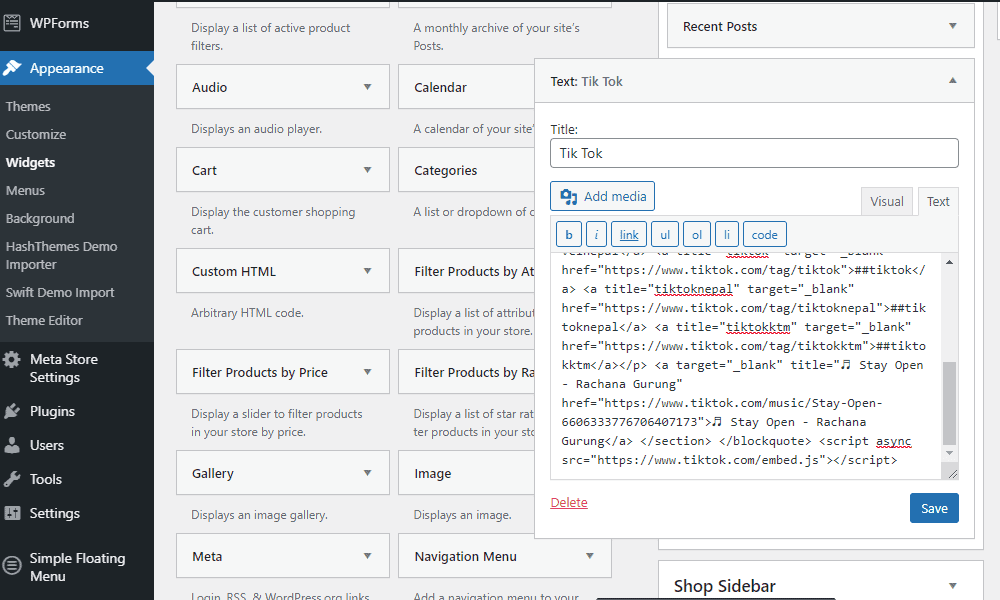This screenshot has height=600, width=1000.
Task: Click the Simple Floating Menu icon
Action: click(x=11, y=565)
